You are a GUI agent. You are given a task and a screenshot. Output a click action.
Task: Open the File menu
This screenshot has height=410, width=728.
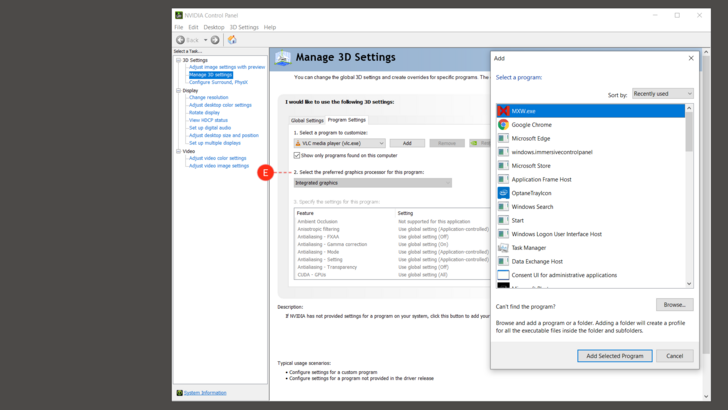179,27
